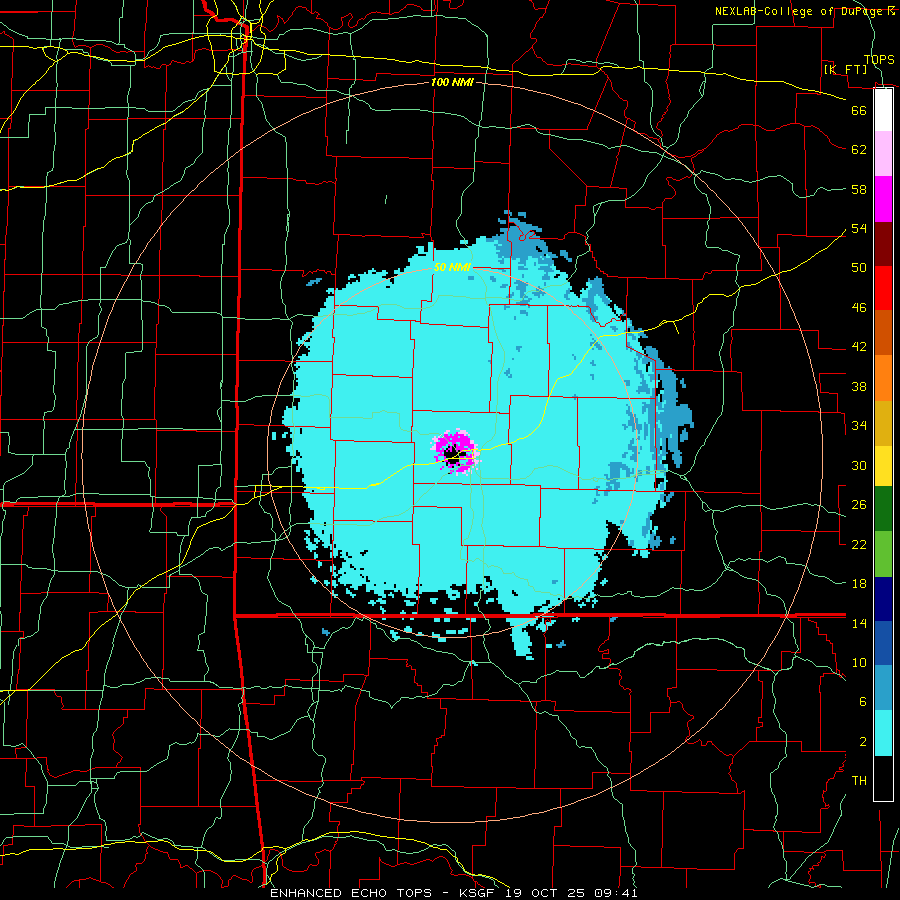Click the 6 legend value
Image resolution: width=900 pixels, height=900 pixels.
[862, 702]
